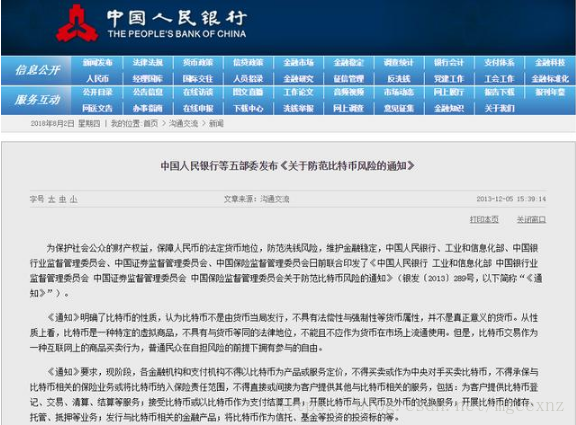Viewport: 576px width, 425px height.
Task: Open 银行会计 menu item
Action: coord(449,62)
